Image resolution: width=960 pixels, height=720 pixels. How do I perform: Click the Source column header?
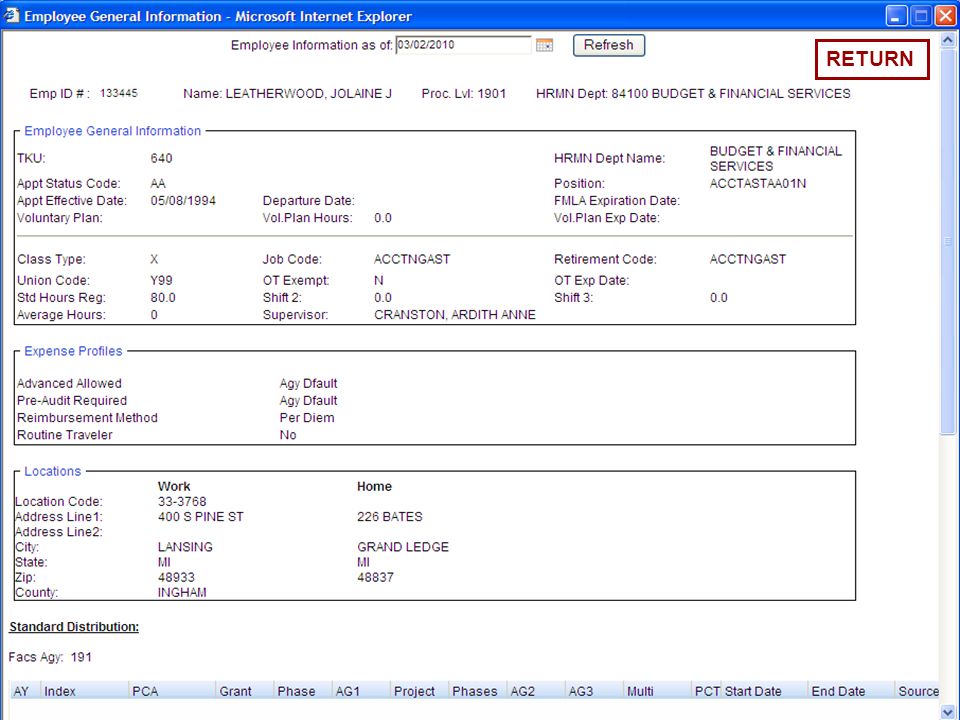(917, 691)
